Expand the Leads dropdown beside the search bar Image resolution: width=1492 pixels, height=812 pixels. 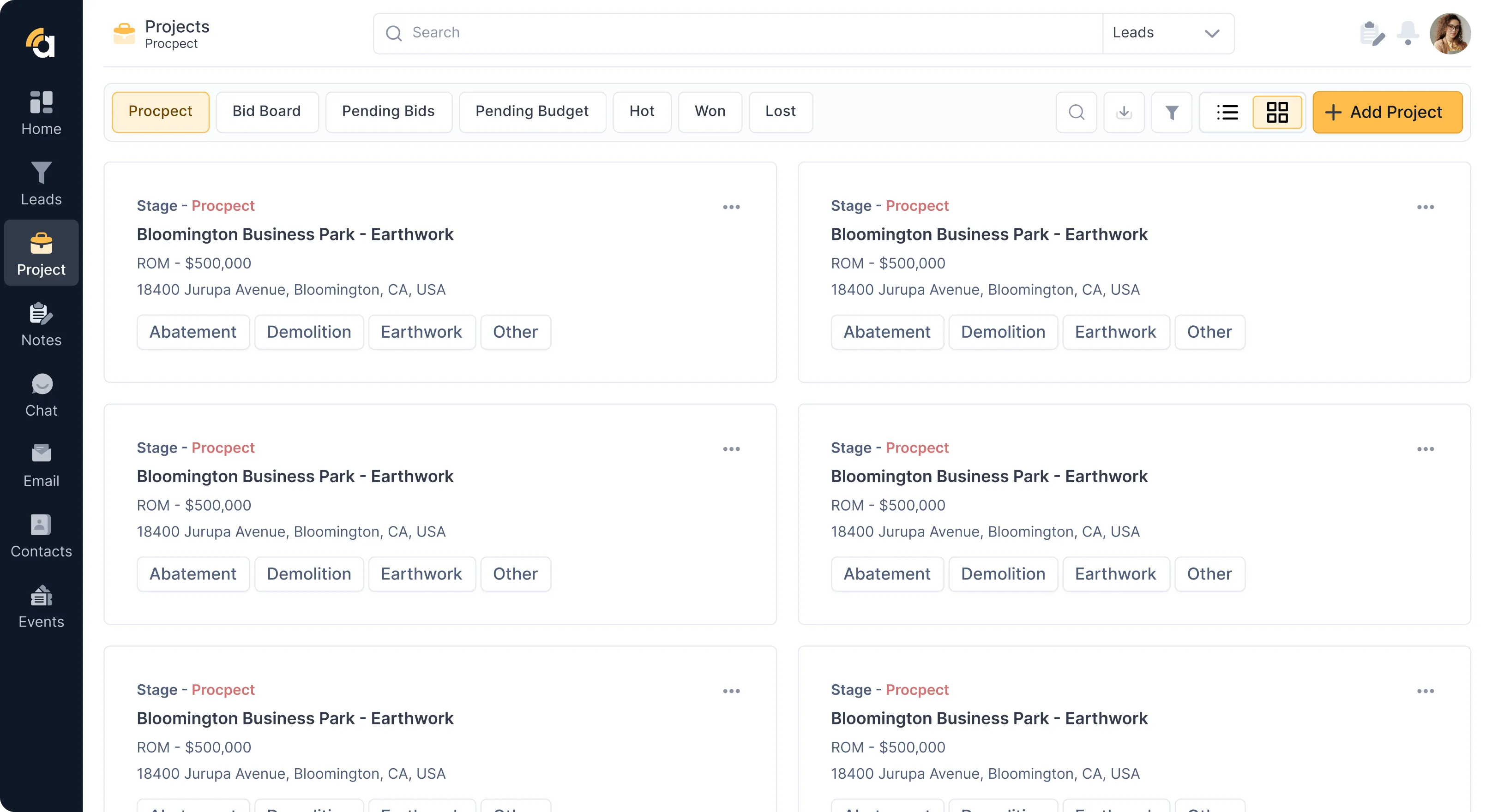coord(1168,34)
